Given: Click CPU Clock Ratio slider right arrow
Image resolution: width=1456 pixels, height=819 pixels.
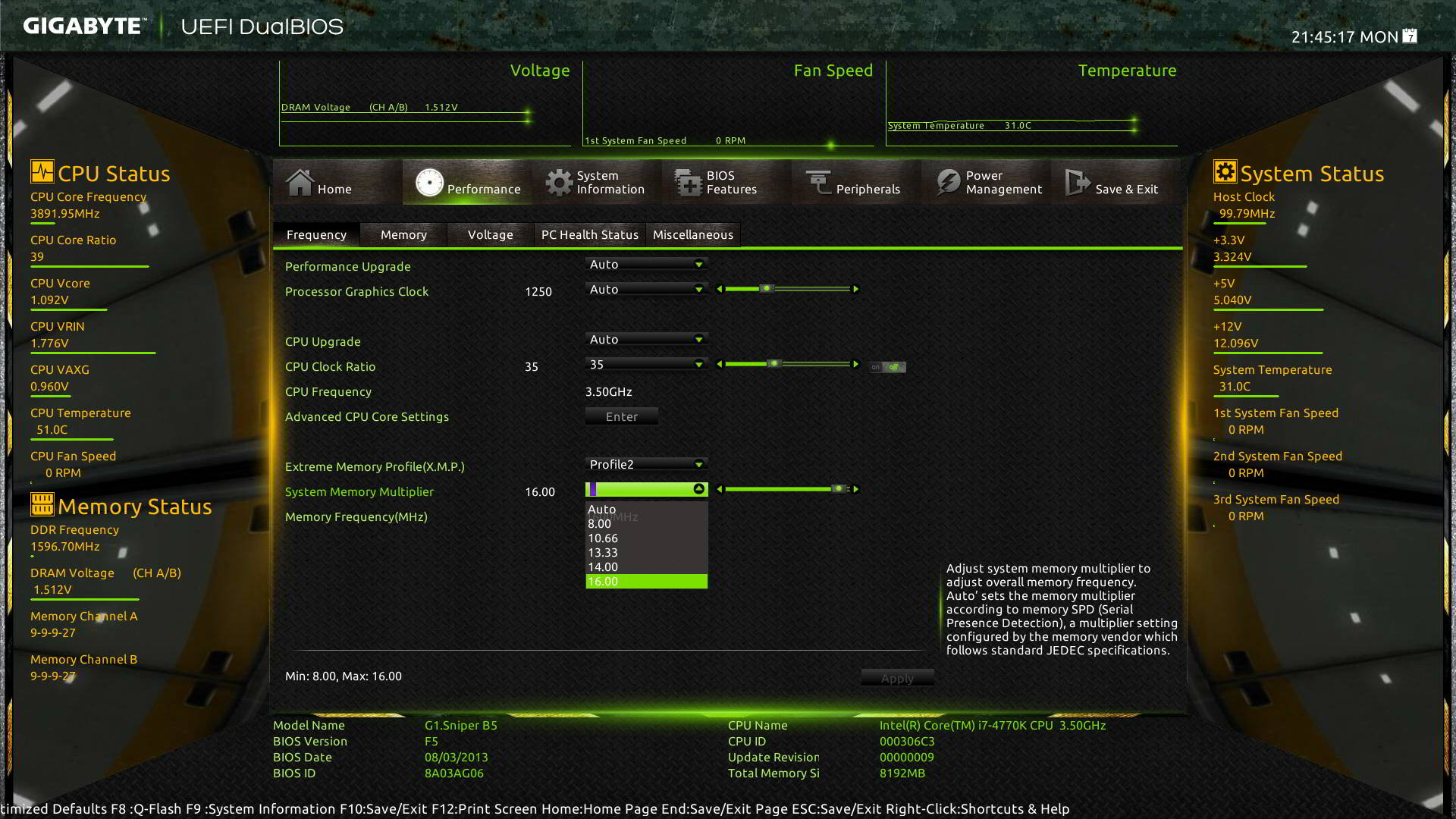Looking at the screenshot, I should (856, 364).
